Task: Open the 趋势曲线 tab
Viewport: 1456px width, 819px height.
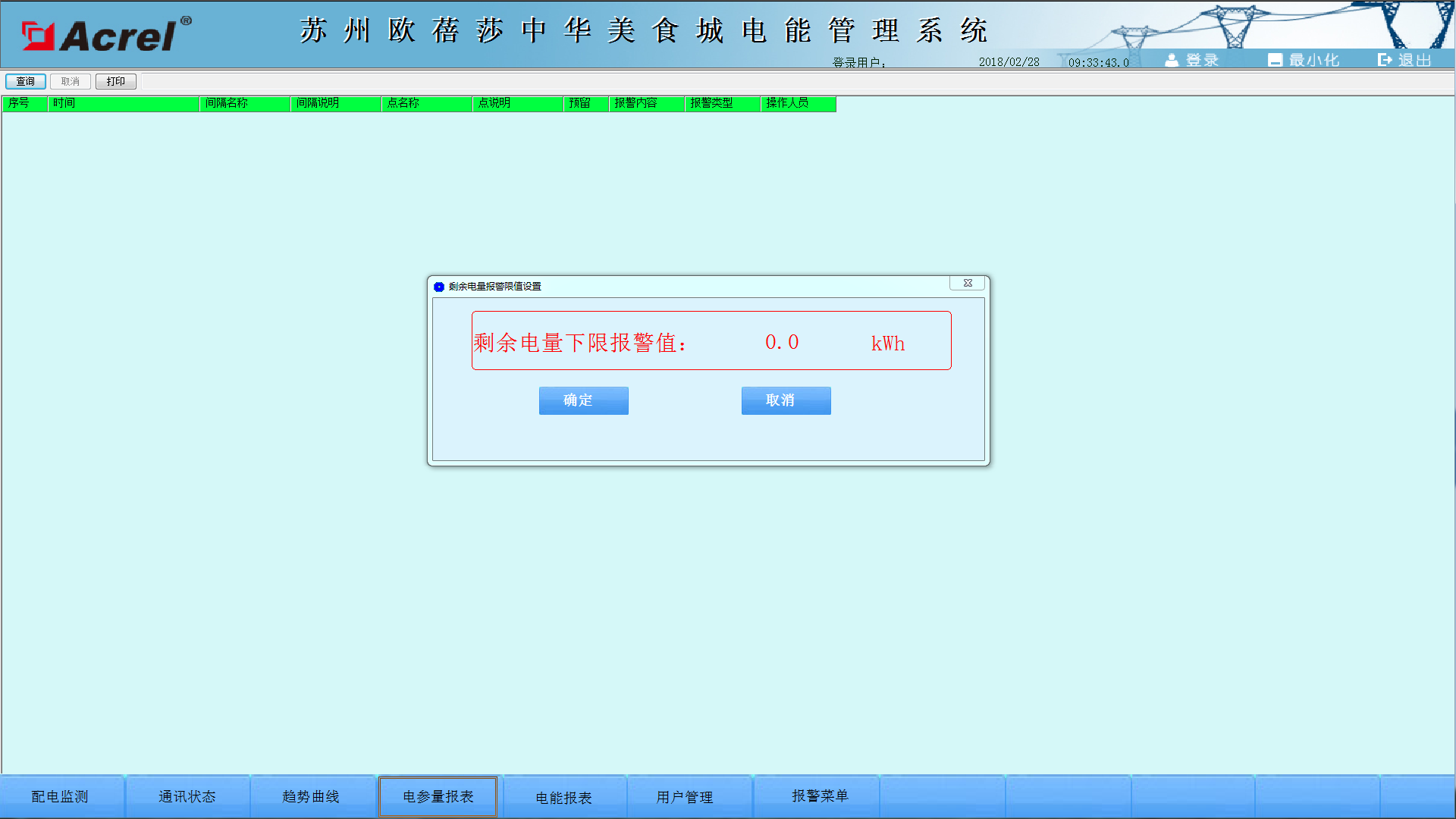Action: click(311, 796)
